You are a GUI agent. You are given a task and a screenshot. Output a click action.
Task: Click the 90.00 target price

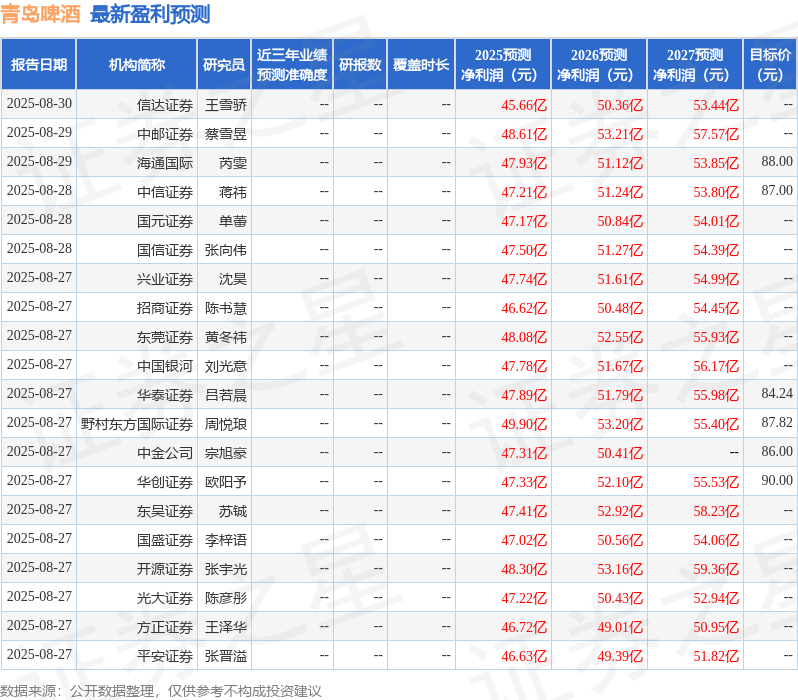pos(777,481)
